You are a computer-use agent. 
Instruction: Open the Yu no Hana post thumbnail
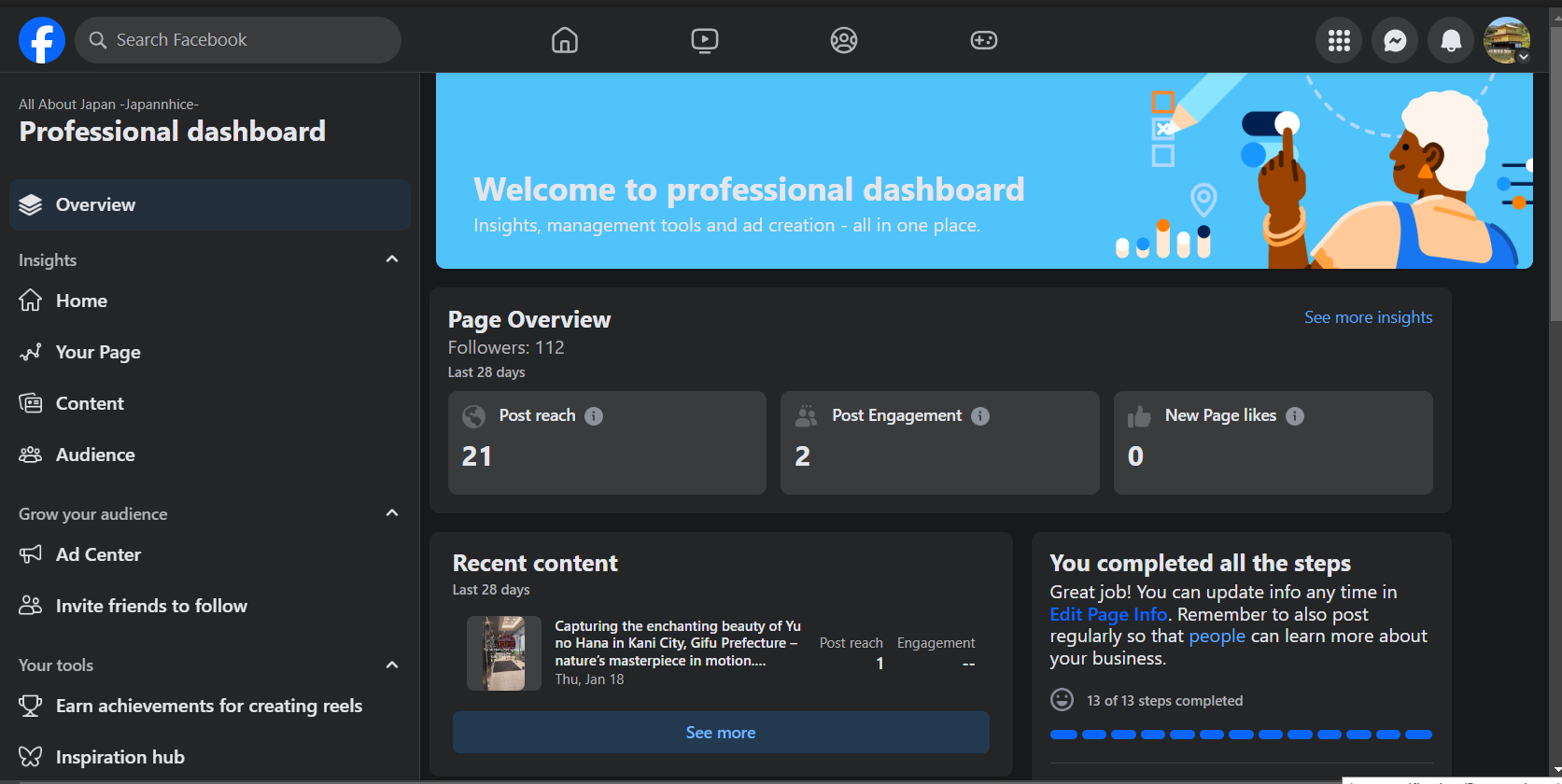(x=504, y=653)
